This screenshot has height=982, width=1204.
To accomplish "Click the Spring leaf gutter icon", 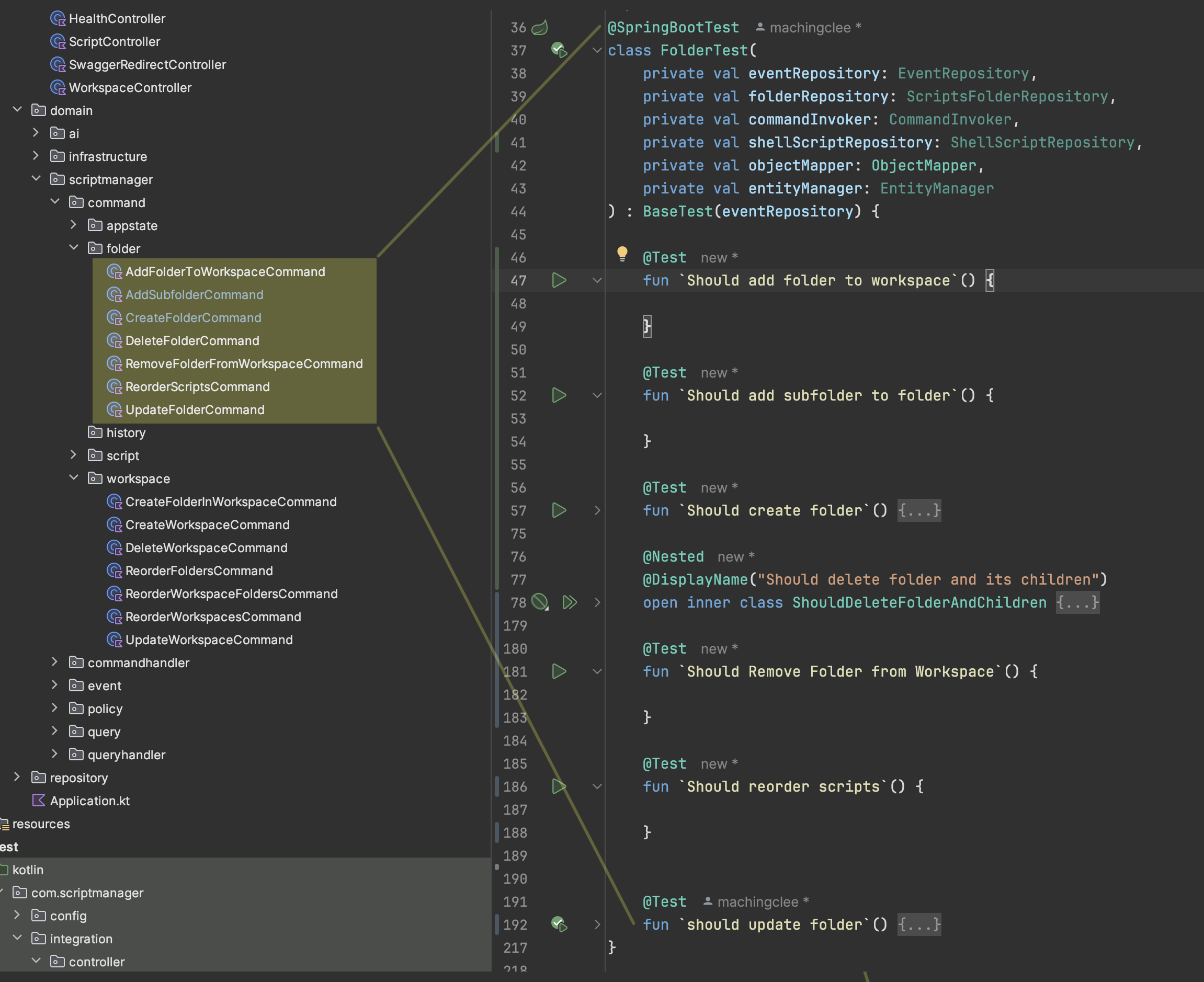I will [x=540, y=27].
